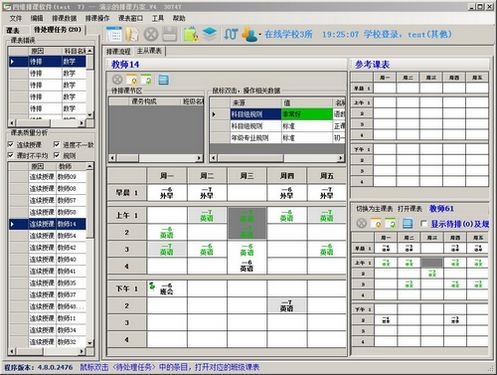Click the 在线学校3所 link
497x375 pixels.
288,34
